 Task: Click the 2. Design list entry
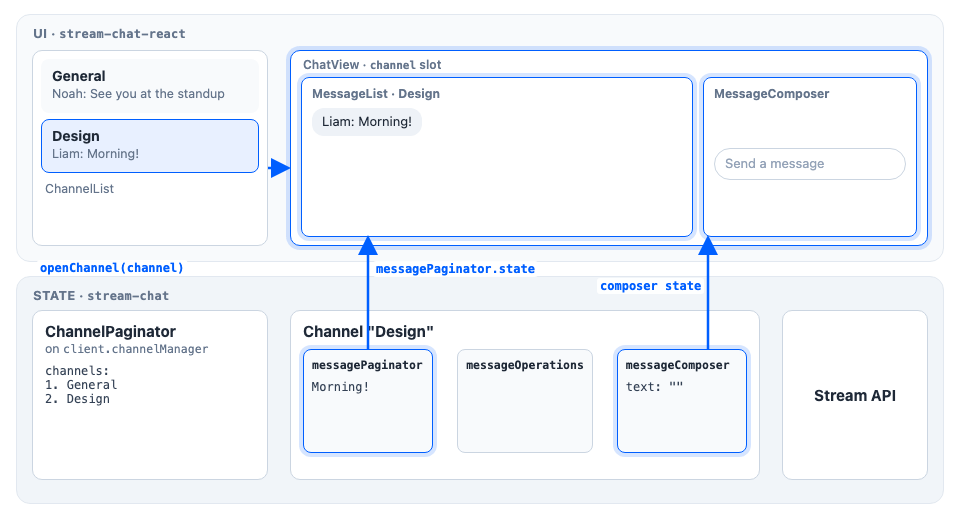click(x=78, y=399)
